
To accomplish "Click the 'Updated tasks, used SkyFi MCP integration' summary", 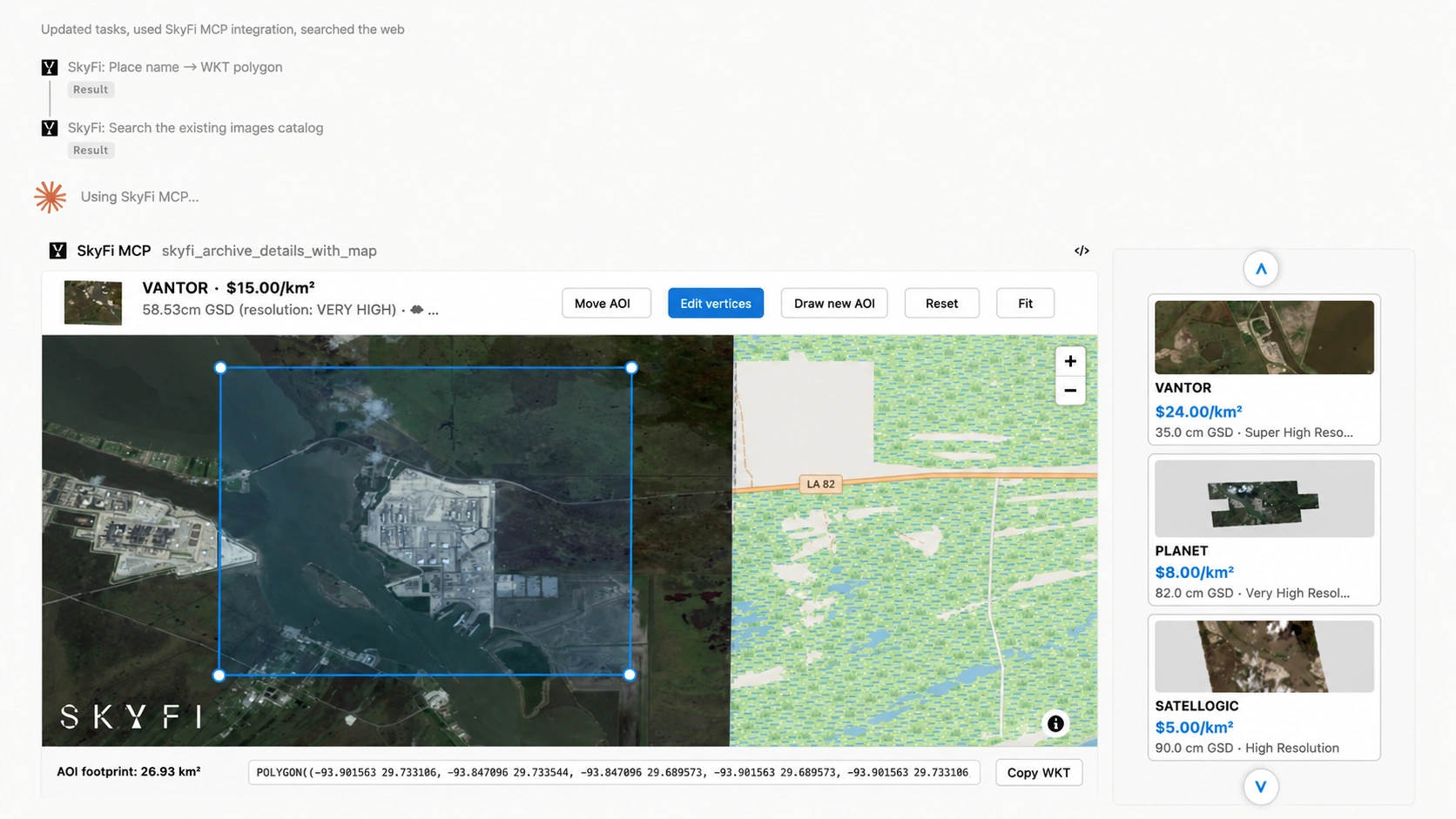I will click(223, 30).
